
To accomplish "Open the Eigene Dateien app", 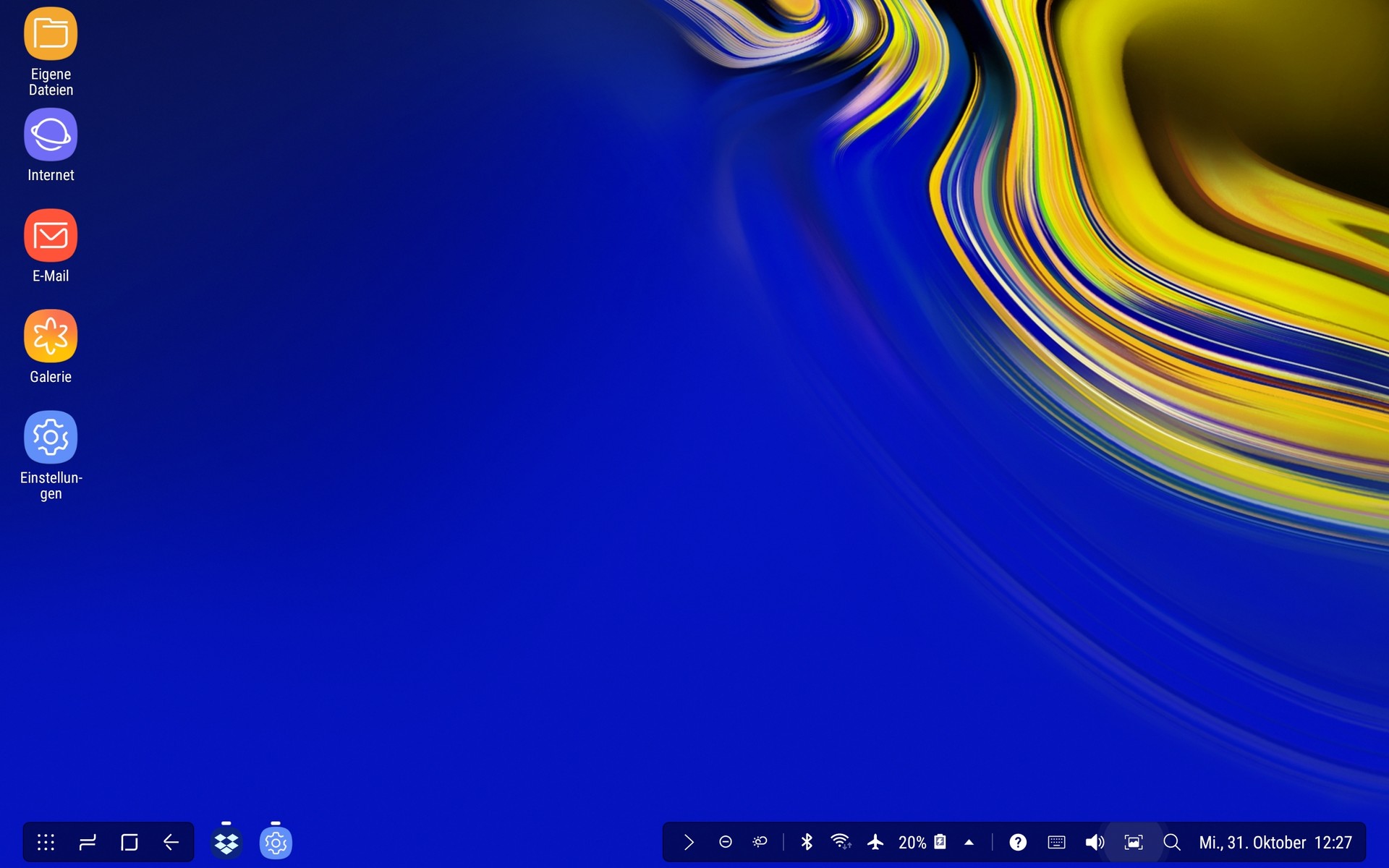I will tap(51, 34).
